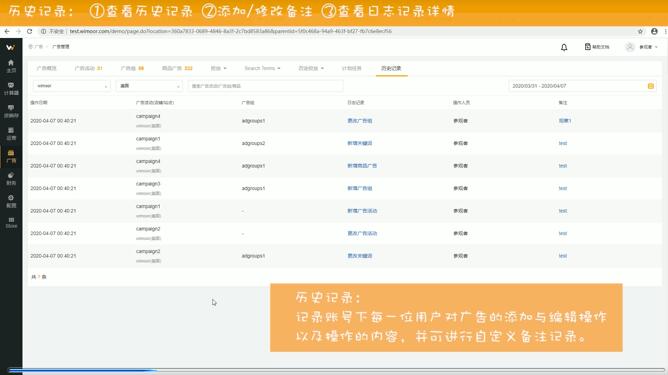The width and height of the screenshot is (668, 375).
Task: Bookmark page with browser star icon
Action: (x=640, y=31)
